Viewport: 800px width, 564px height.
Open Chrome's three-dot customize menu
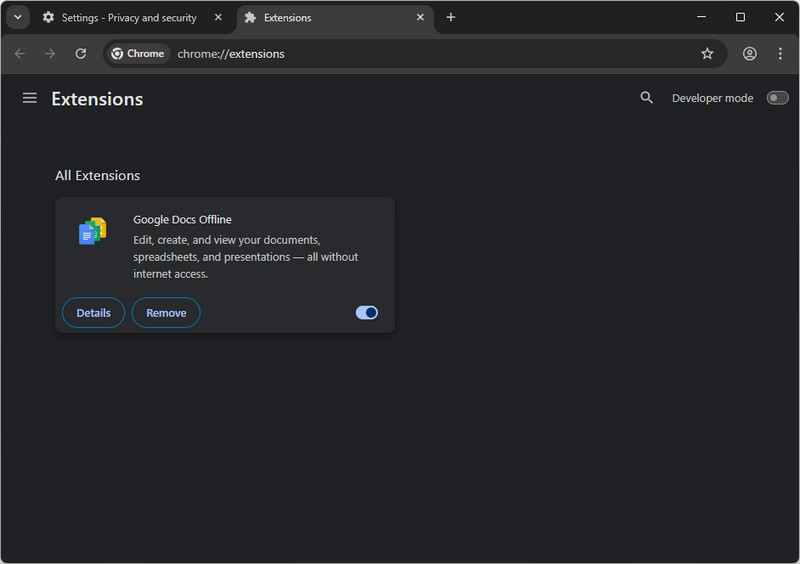780,54
